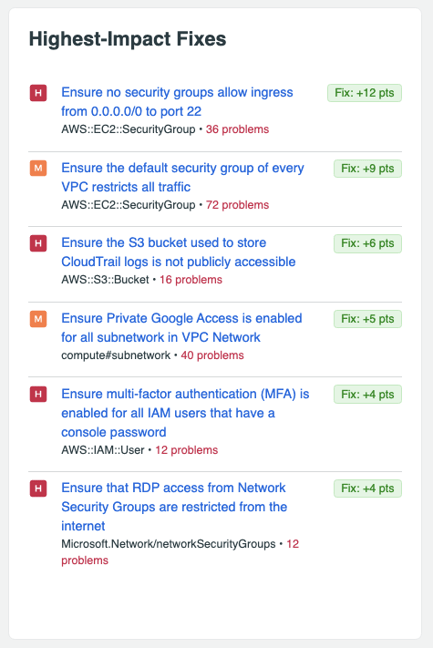Click the Fix: +4 pts badge for RDP rule
The image size is (433, 648).
pyautogui.click(x=368, y=488)
